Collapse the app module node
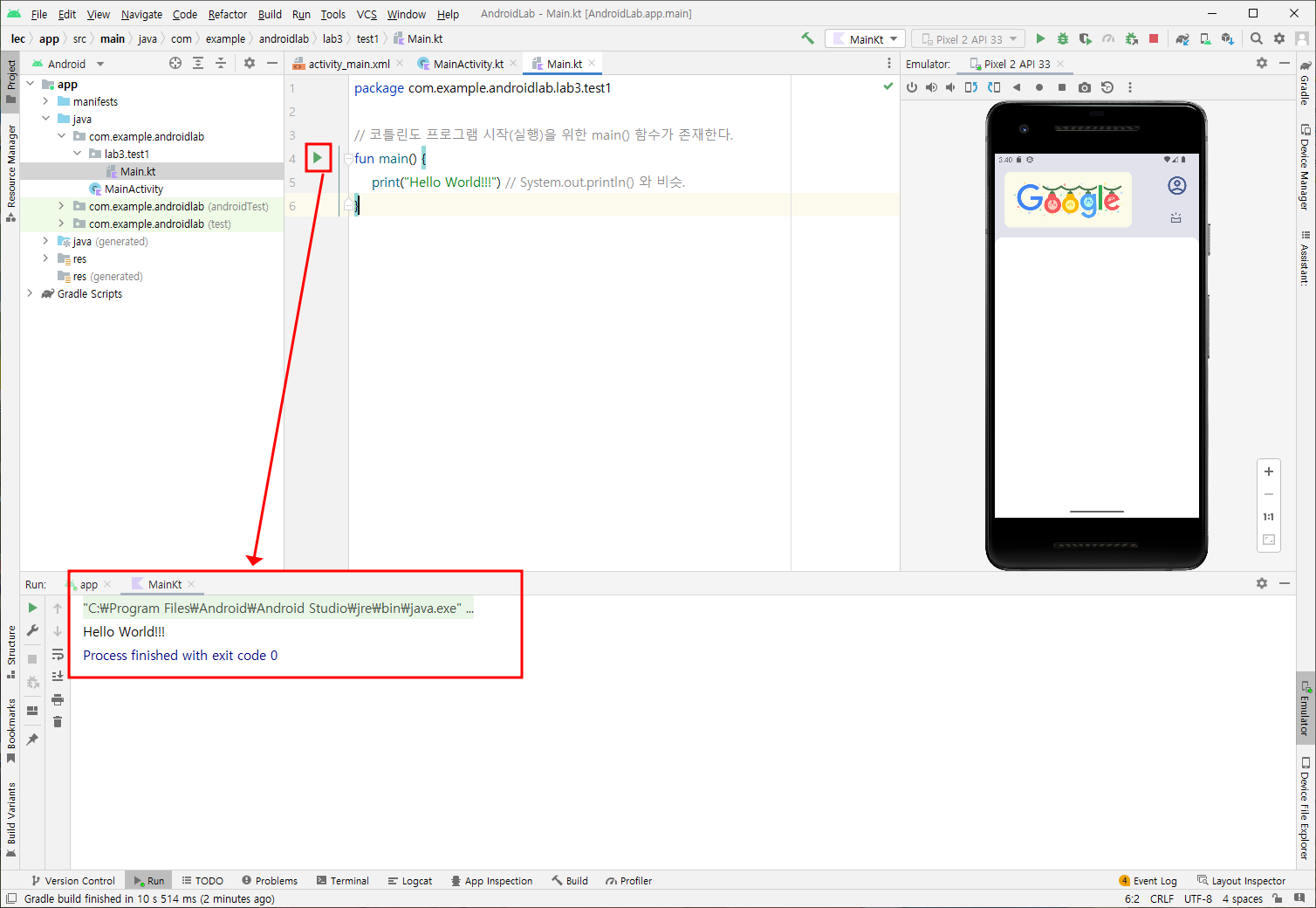Screen dimensions: 1316x908 pyautogui.click(x=30, y=84)
